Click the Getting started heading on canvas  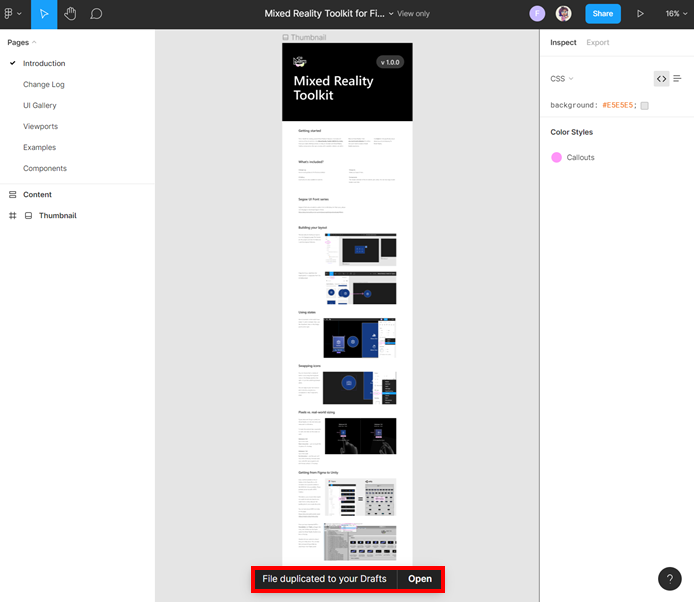click(309, 131)
